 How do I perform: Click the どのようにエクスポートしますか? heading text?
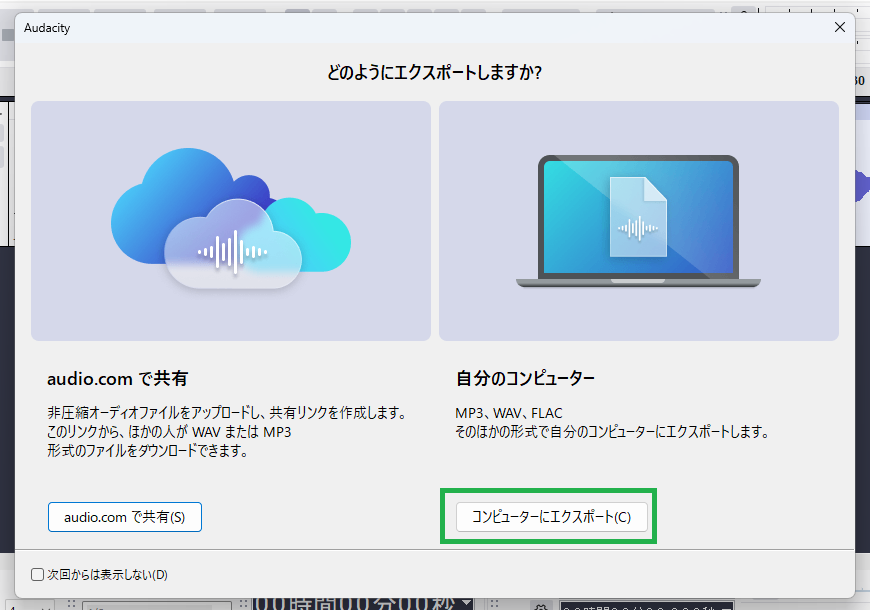[x=441, y=72]
